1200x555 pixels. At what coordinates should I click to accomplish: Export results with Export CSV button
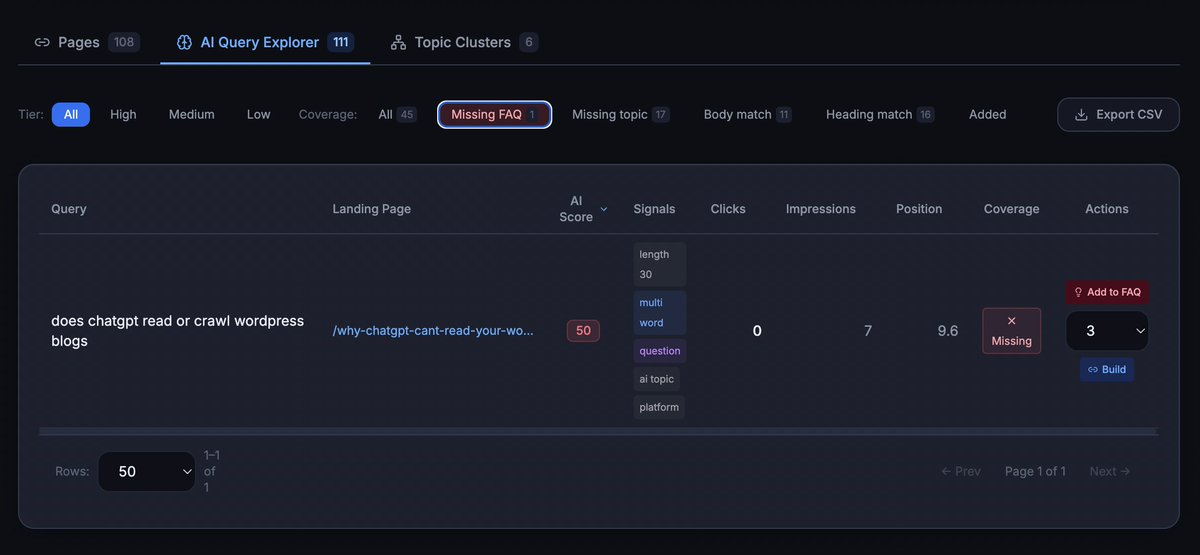coord(1118,114)
